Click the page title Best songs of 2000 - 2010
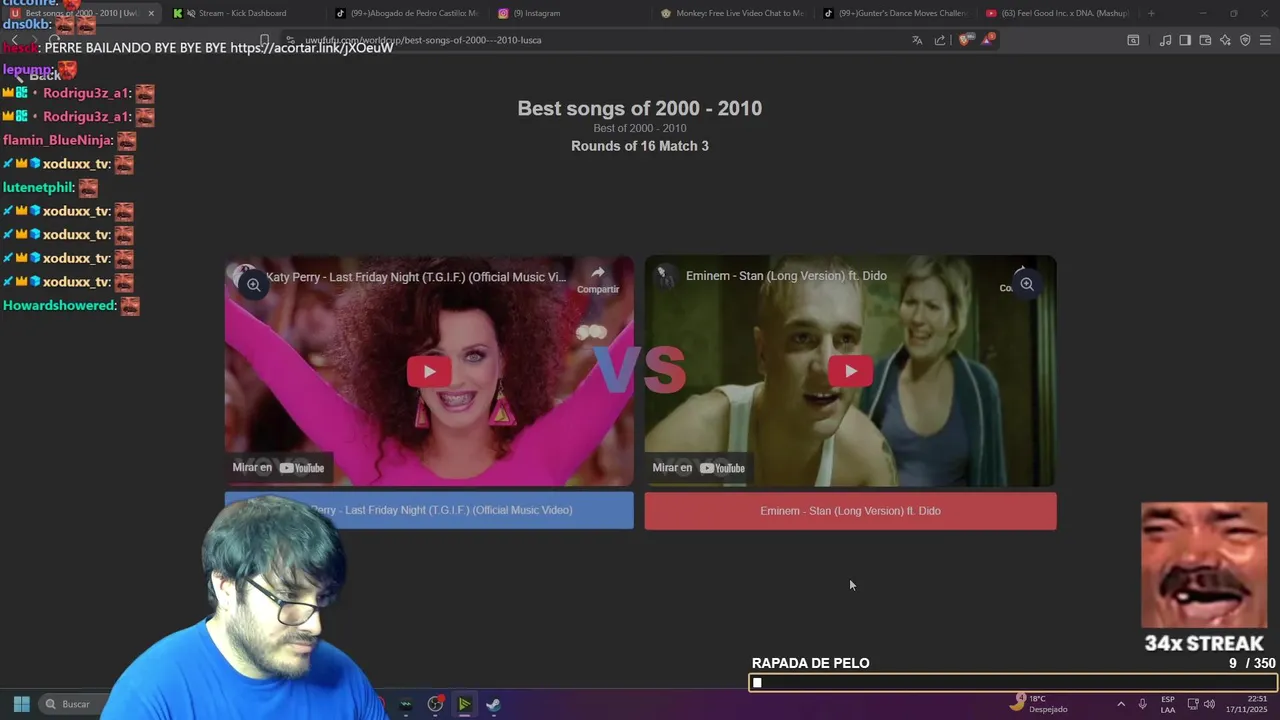Screen dimensions: 1280x720 [x=640, y=108]
